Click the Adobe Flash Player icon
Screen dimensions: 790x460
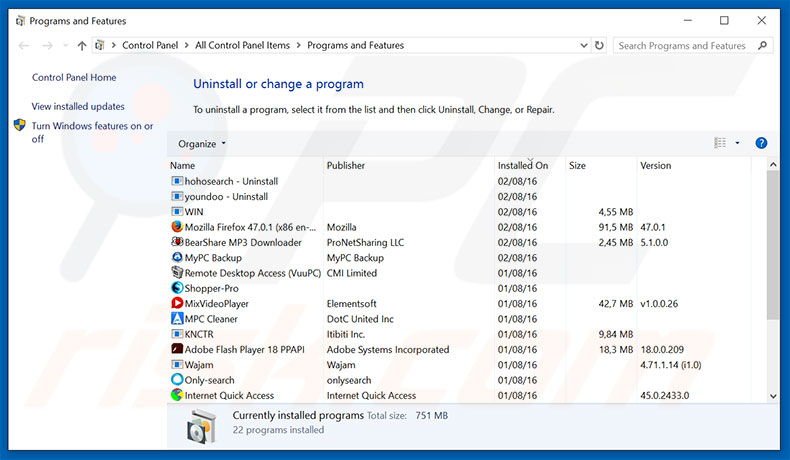[177, 349]
